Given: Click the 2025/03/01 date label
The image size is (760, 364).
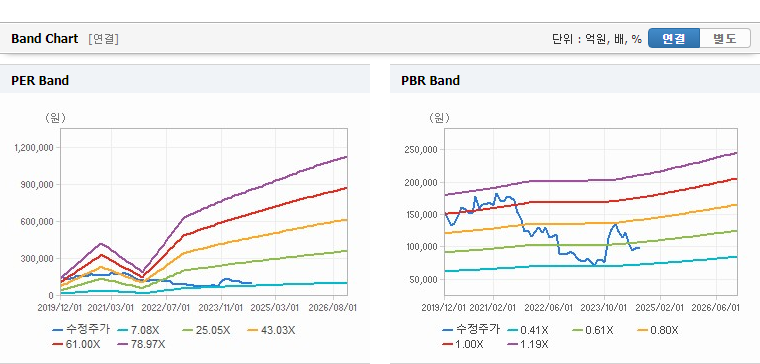Looking at the screenshot, I should 276,307.
